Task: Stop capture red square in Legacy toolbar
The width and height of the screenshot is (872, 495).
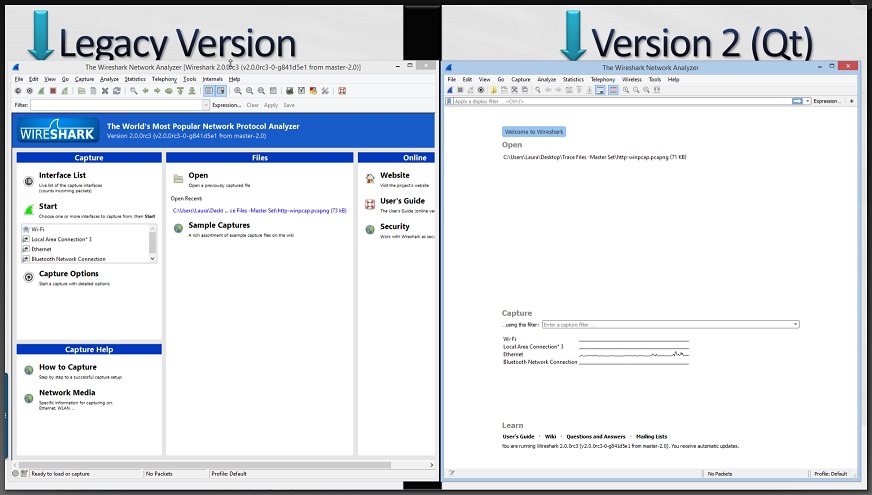Action: 53,91
